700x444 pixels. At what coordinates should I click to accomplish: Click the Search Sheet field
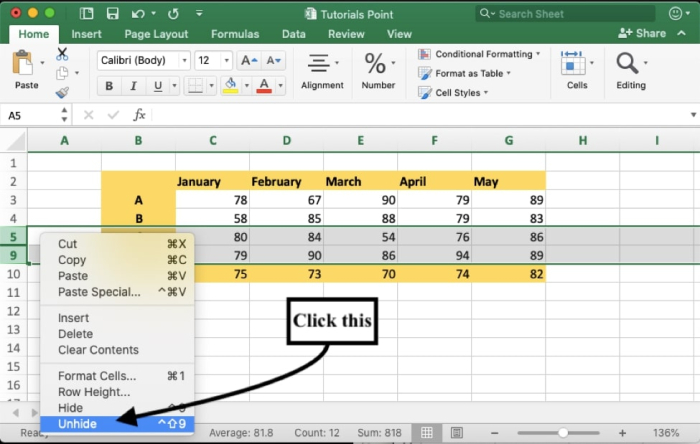564,14
